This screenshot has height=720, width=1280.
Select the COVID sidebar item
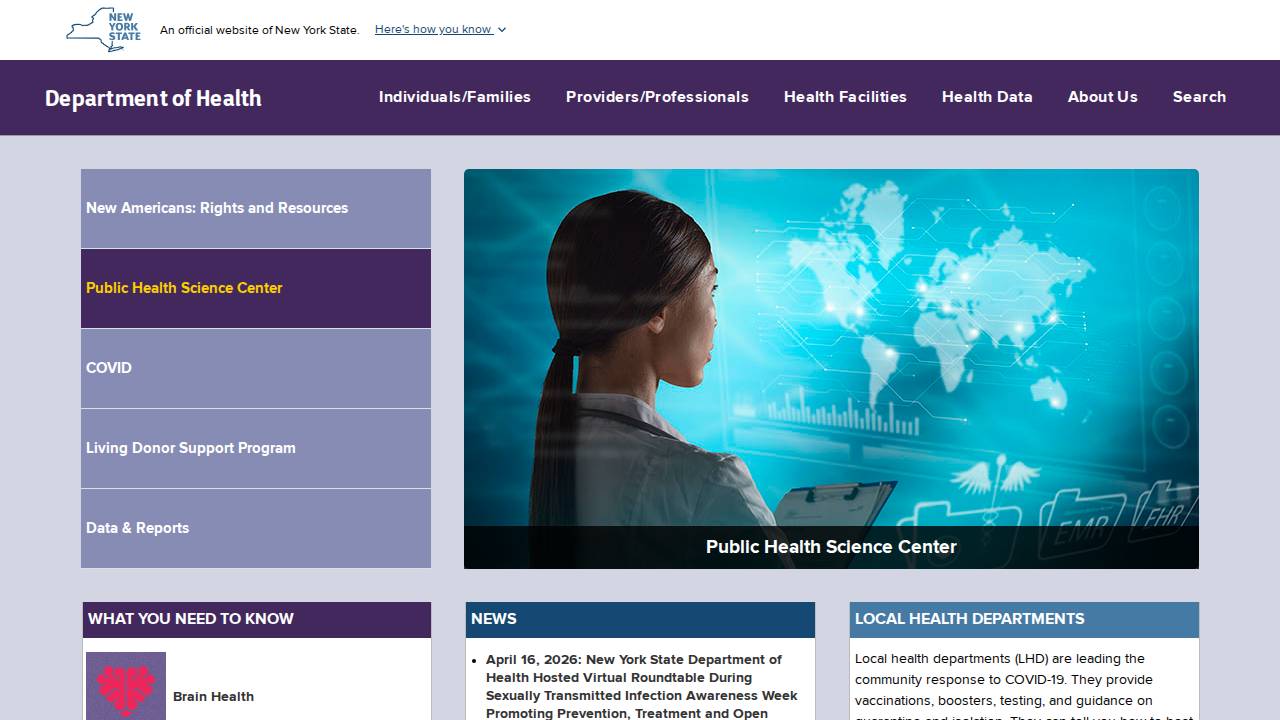click(109, 368)
